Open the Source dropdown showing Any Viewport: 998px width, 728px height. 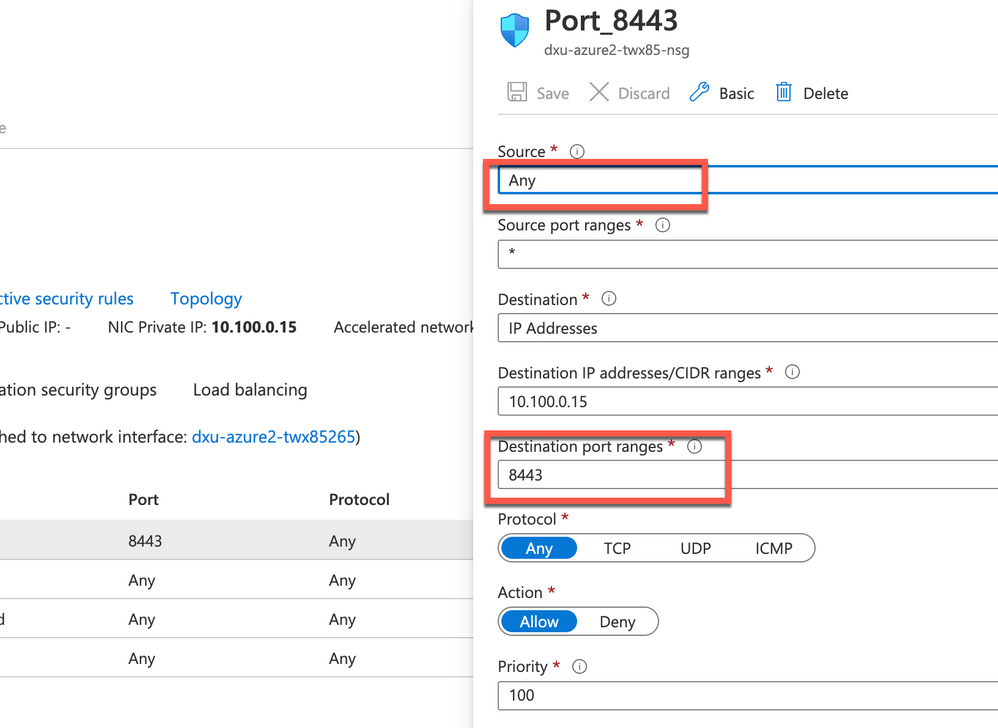[x=748, y=181]
